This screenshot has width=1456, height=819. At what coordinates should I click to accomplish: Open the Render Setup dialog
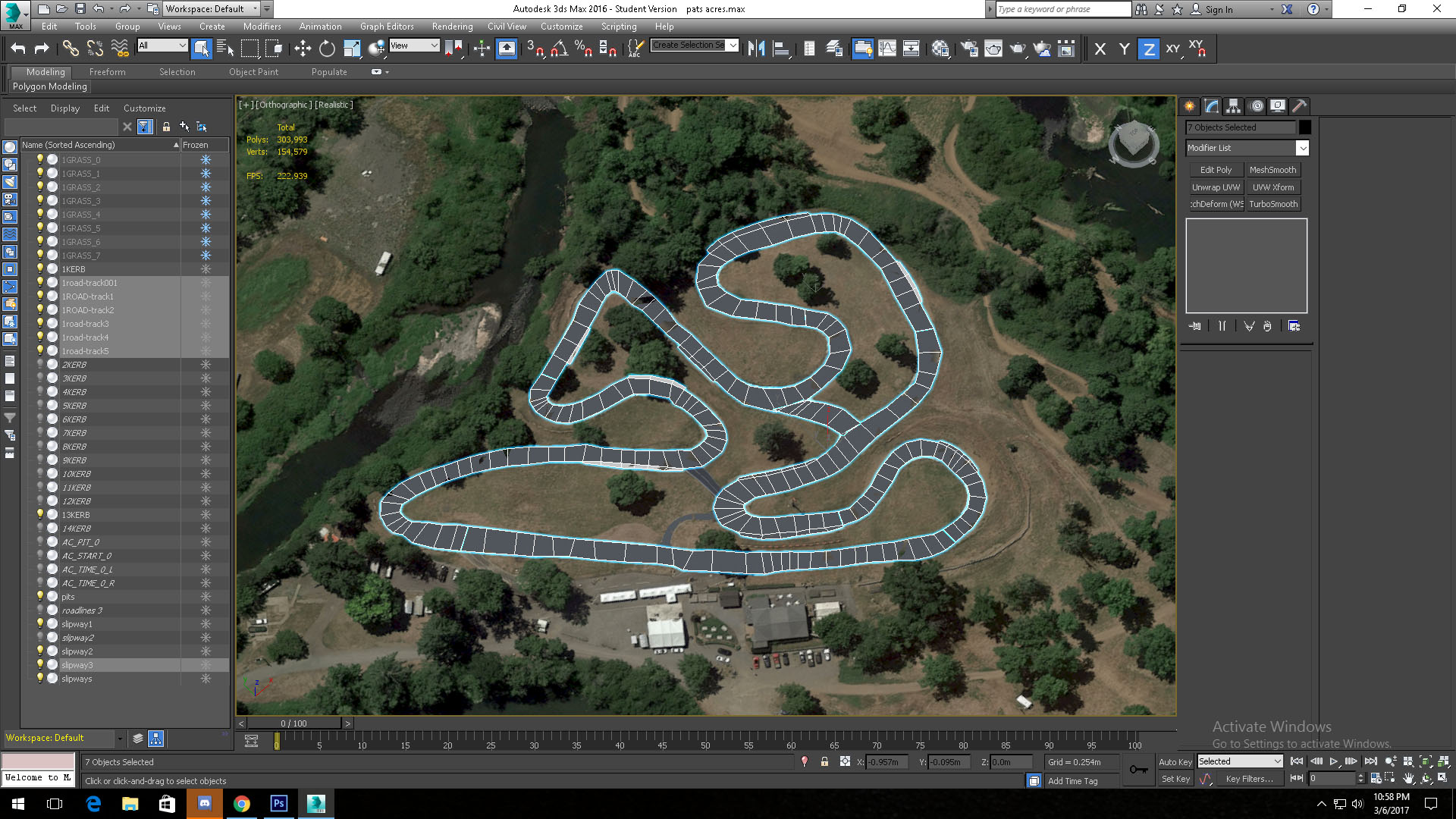[x=969, y=49]
